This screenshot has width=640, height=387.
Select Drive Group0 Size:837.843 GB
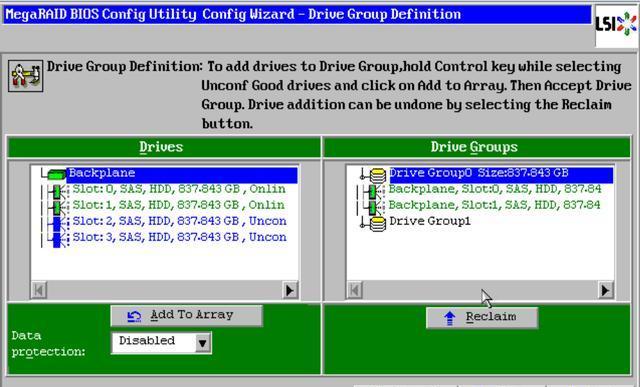pos(501,174)
